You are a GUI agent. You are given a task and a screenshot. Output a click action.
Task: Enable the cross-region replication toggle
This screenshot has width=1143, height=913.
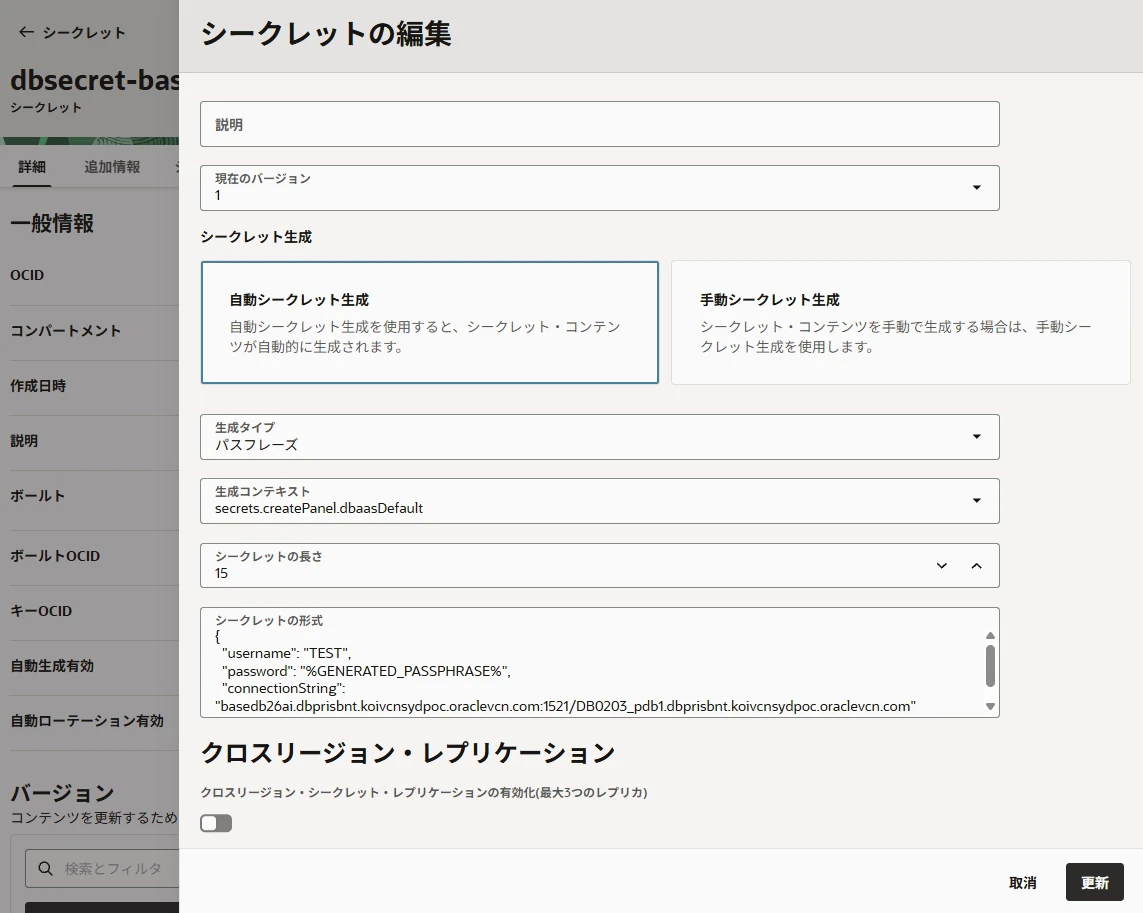pos(216,823)
